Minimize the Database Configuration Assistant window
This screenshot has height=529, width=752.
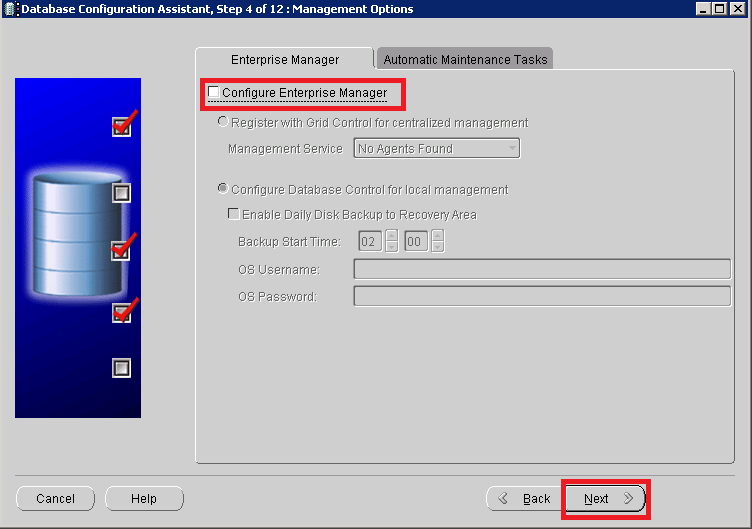703,9
